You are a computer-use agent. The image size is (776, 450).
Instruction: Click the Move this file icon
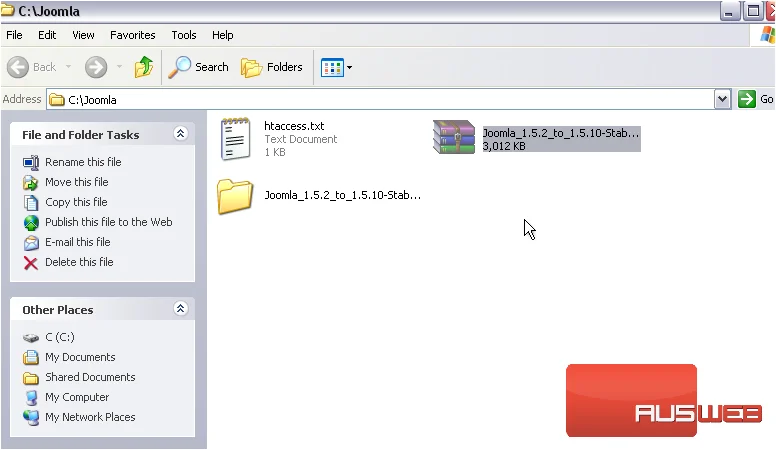pos(31,183)
